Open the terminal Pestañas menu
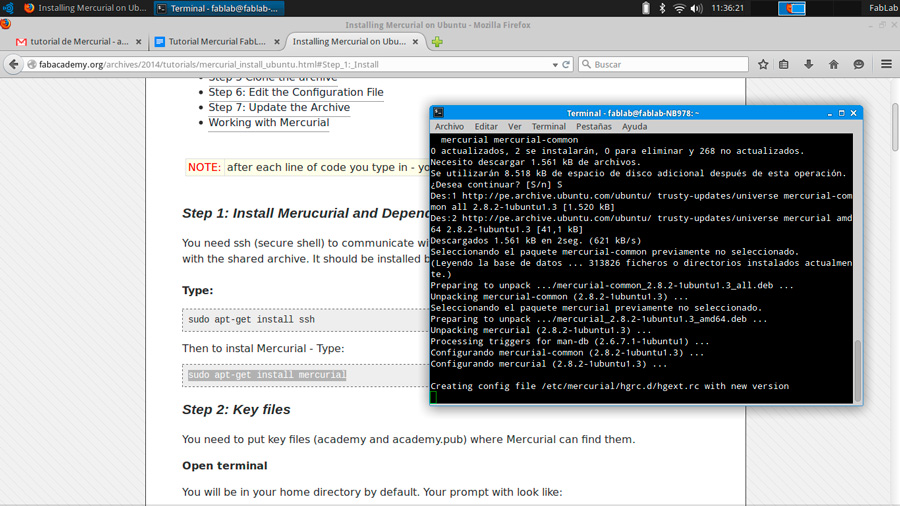 coord(594,126)
